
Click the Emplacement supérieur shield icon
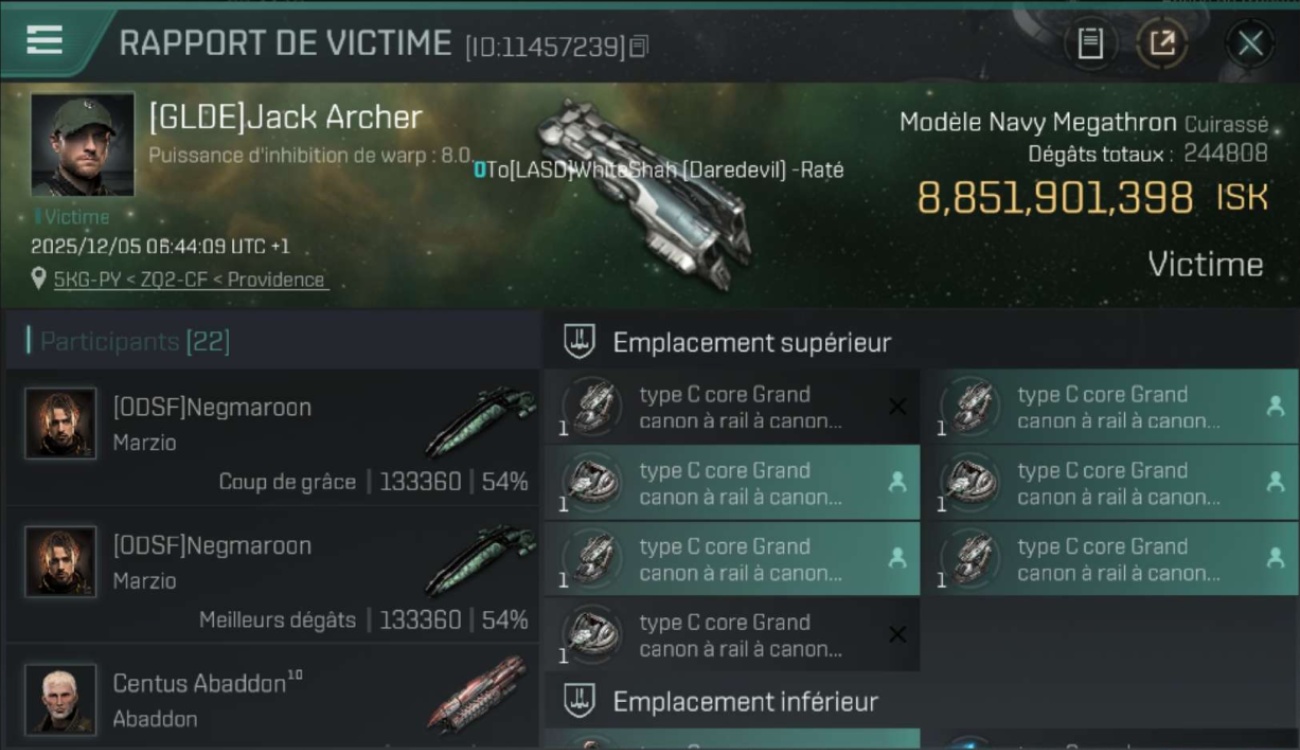[x=580, y=342]
